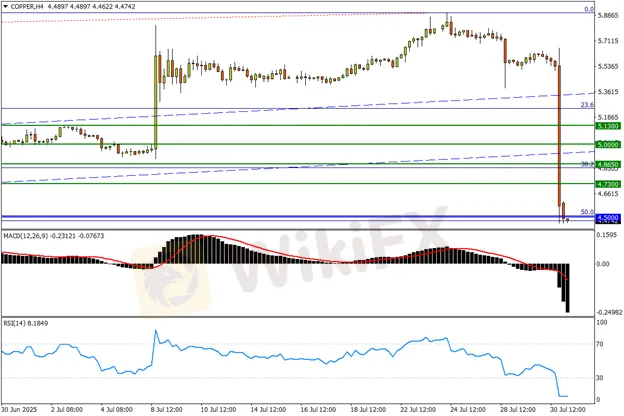Image resolution: width=624 pixels, height=416 pixels.
Task: Click the OHLC values 4.4897 4.4897 4.4622 4.4742
Action: [92, 6]
